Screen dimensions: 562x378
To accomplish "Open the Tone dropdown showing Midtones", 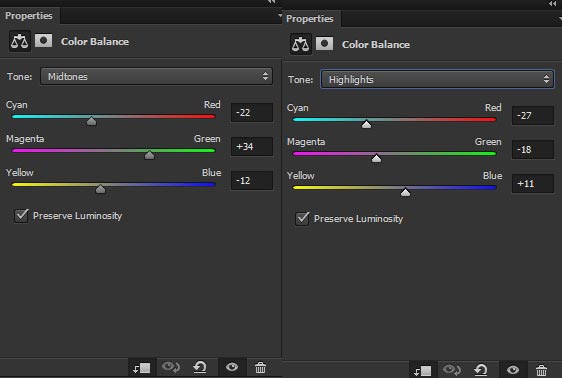I will pos(156,76).
